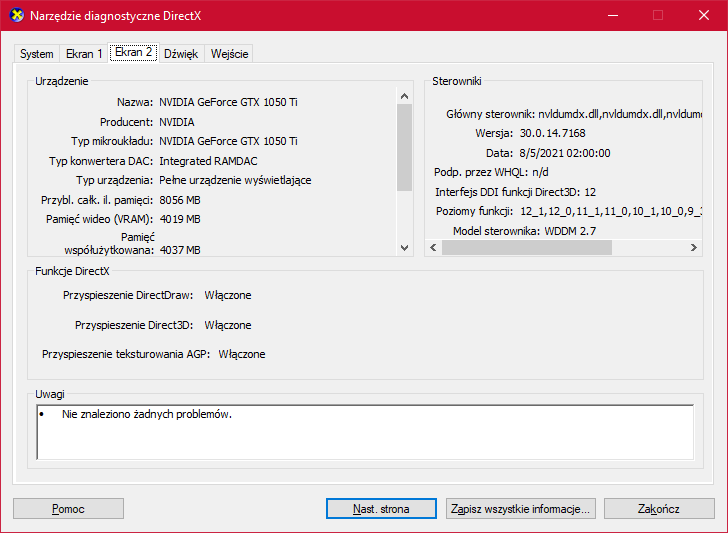Click Zapisz wszystkie informacje button
This screenshot has height=533, width=728.
pyautogui.click(x=520, y=509)
